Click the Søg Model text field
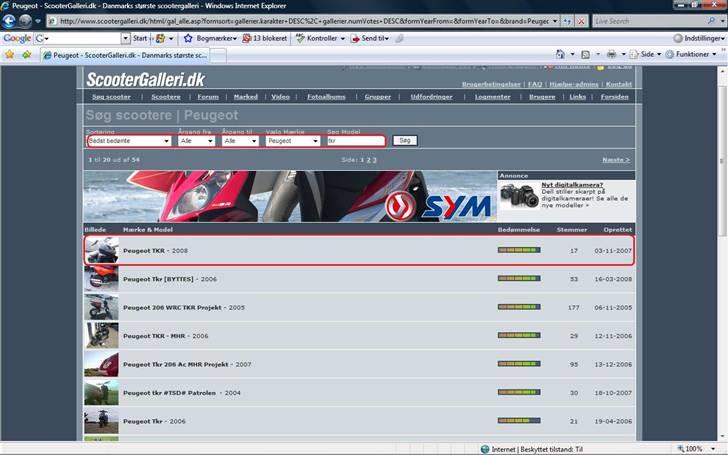Screen dimensions: 728x455 coord(356,141)
